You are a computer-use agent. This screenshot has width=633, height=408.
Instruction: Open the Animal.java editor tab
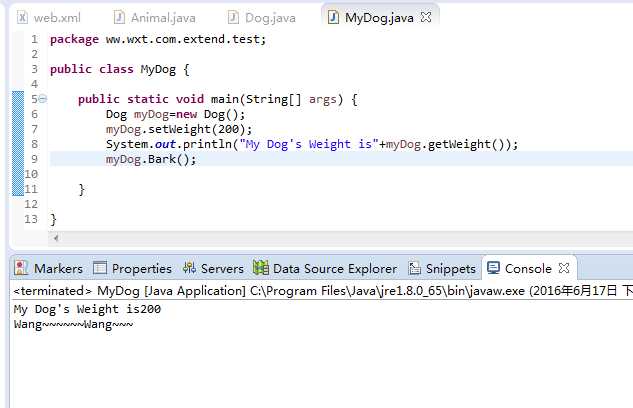pos(155,18)
